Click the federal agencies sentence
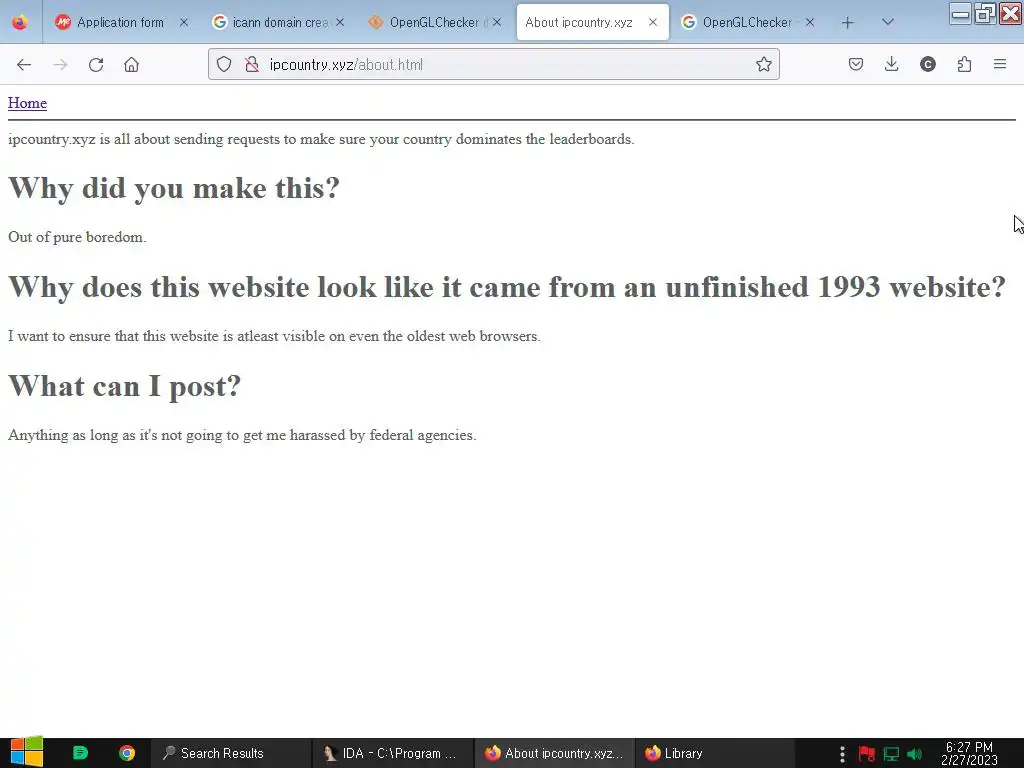The width and height of the screenshot is (1024, 768). [x=242, y=435]
